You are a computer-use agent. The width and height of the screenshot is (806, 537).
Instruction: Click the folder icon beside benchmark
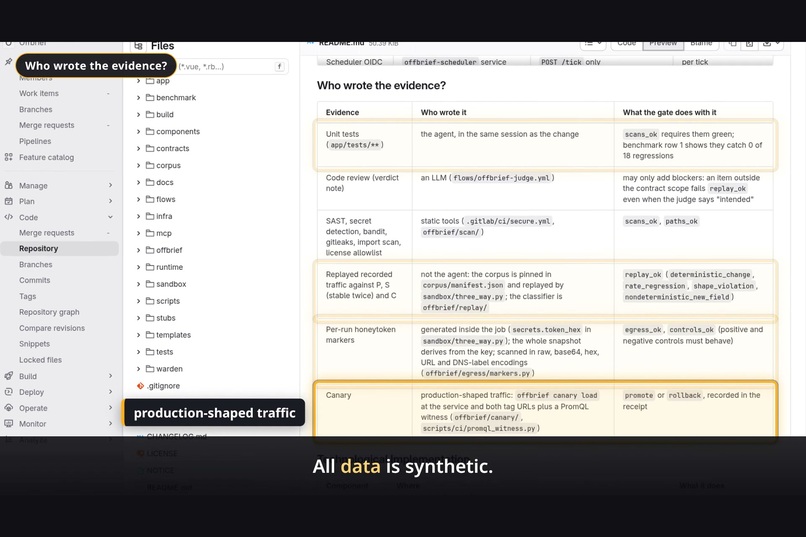(x=150, y=98)
